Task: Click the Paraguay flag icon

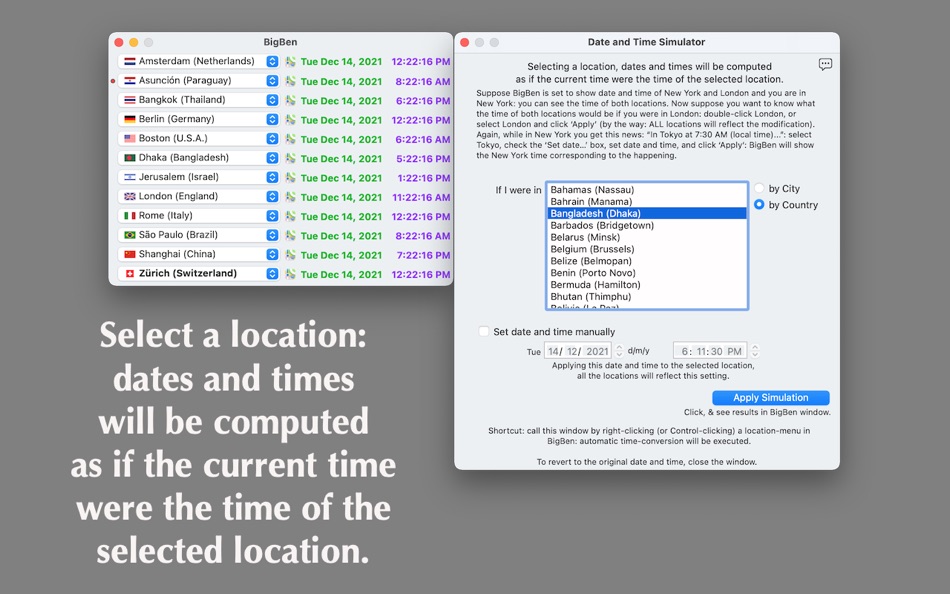Action: click(x=130, y=81)
